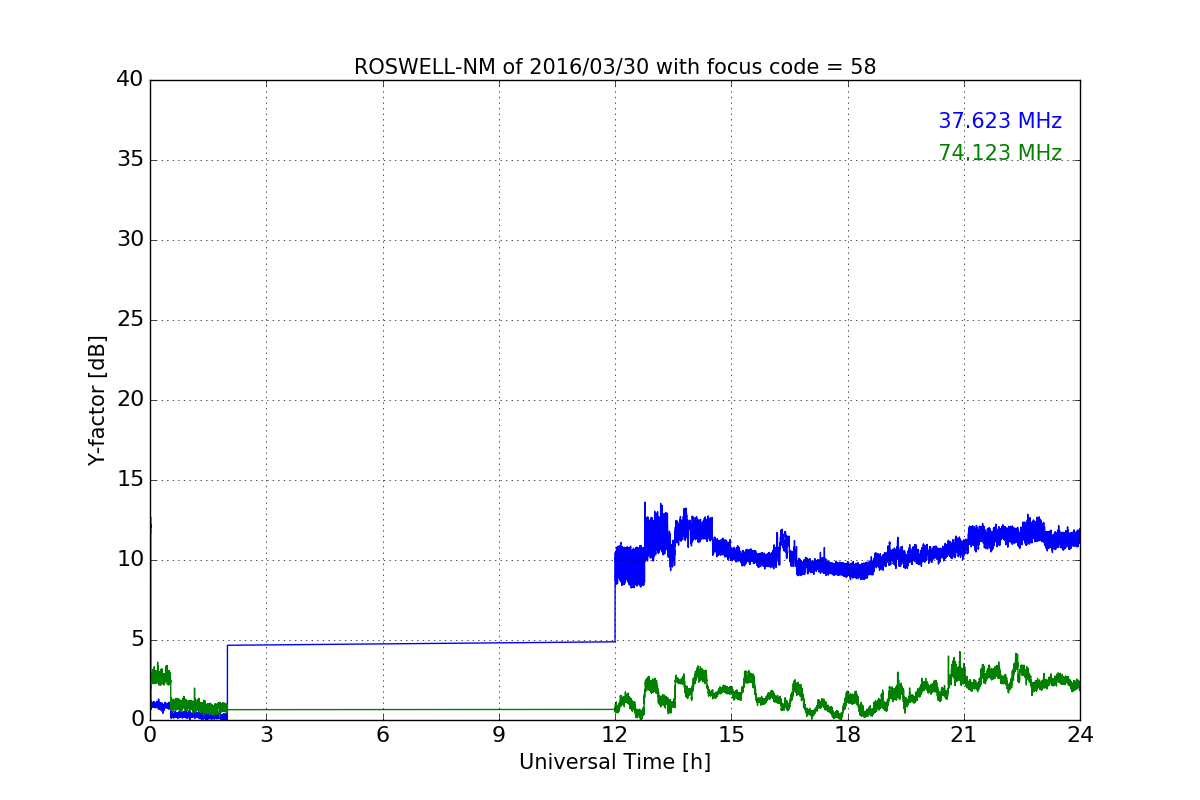Click the Y-factor [dB] axis label
The height and width of the screenshot is (800, 1200).
tap(97, 400)
